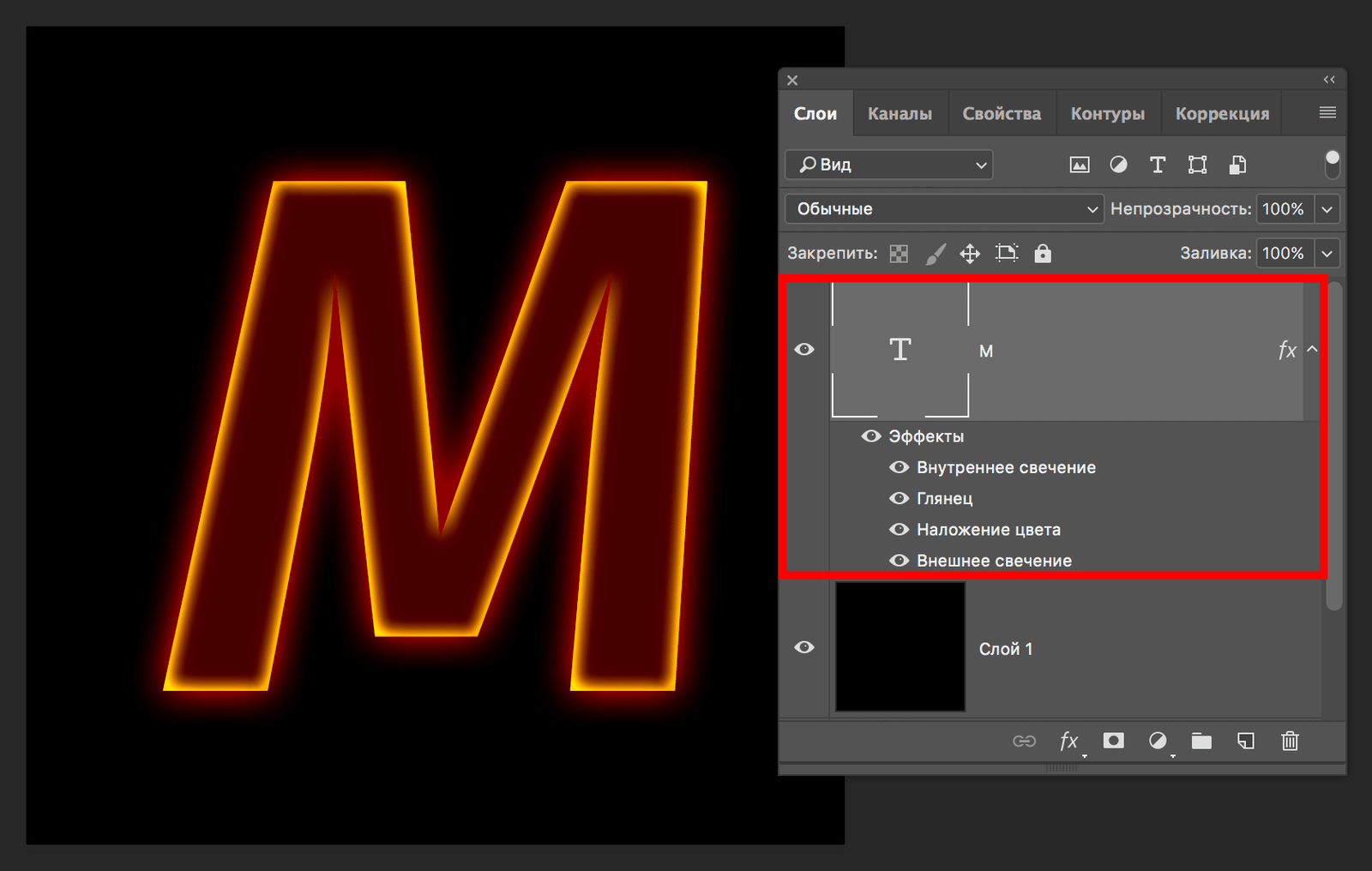Toggle visibility of Глянец effect
This screenshot has width=1372, height=871.
pyautogui.click(x=899, y=498)
